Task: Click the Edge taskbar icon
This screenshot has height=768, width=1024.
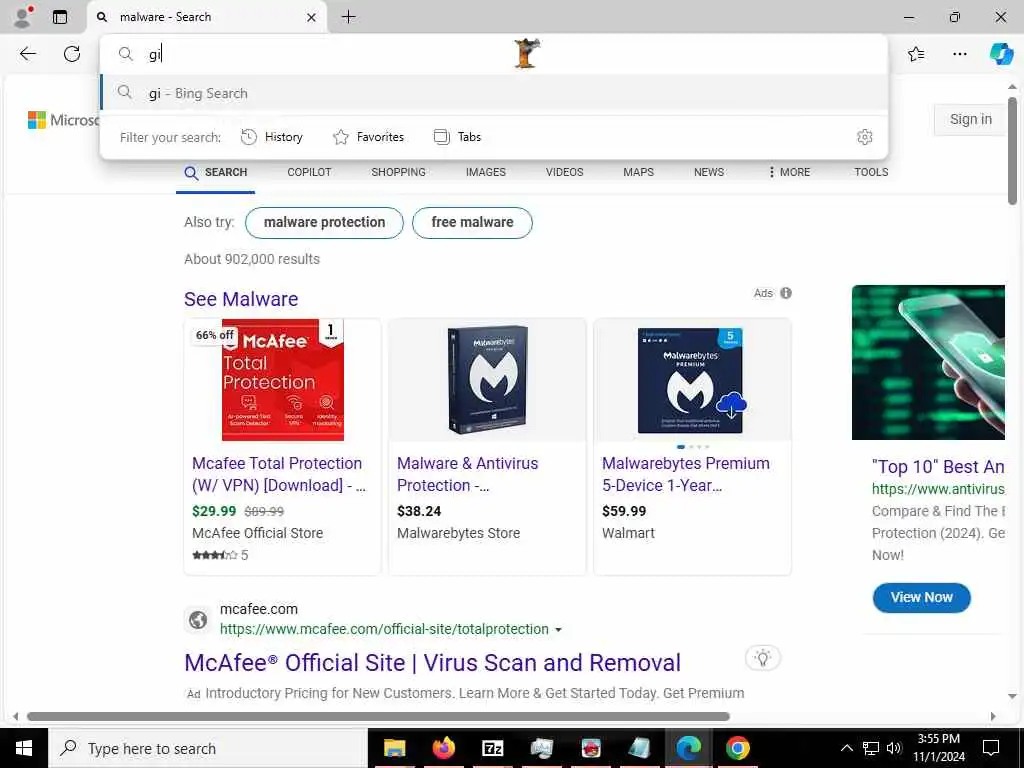Action: click(688, 748)
